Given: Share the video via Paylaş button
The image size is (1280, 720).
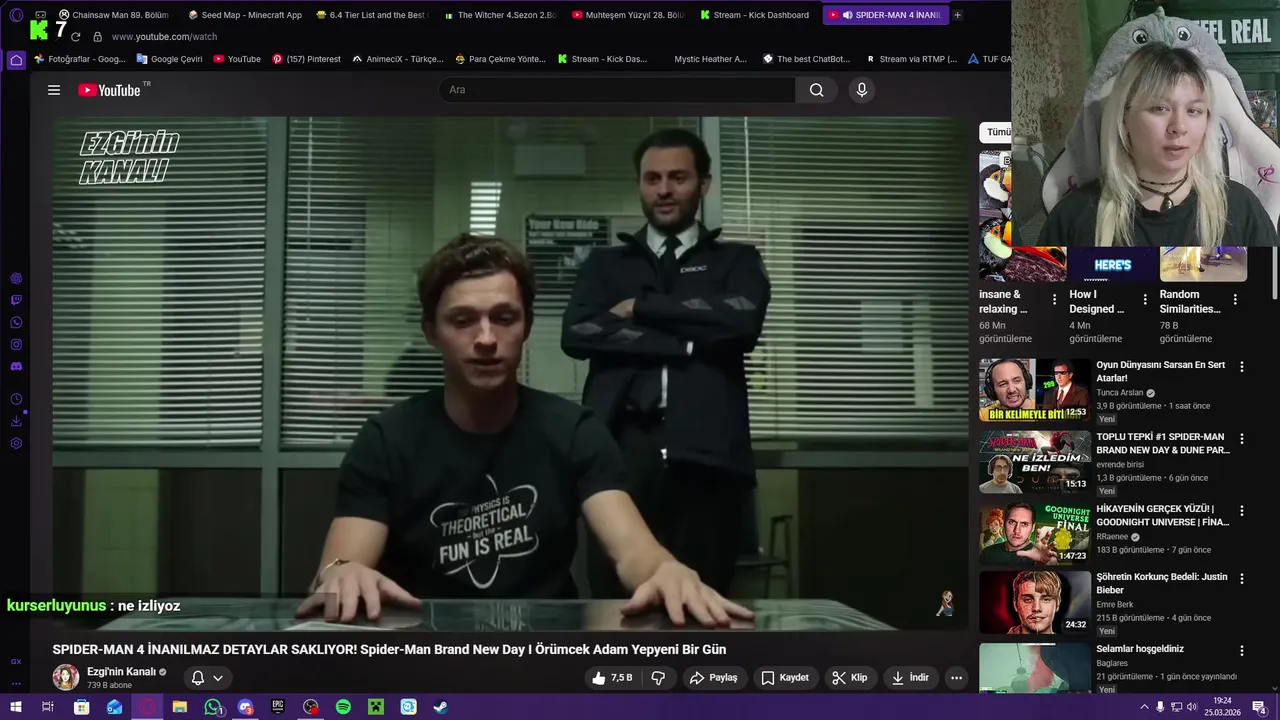Looking at the screenshot, I should click(714, 678).
